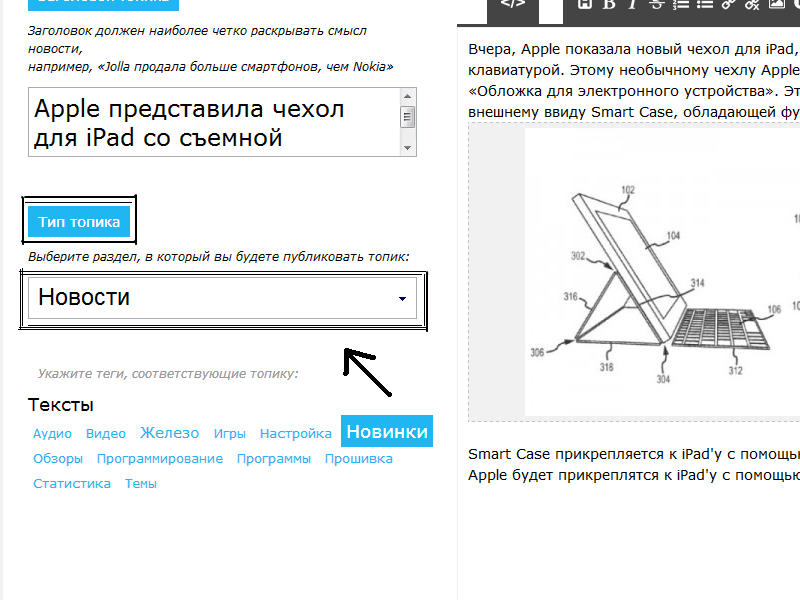
Task: Remove link with unlink icon
Action: [x=753, y=4]
